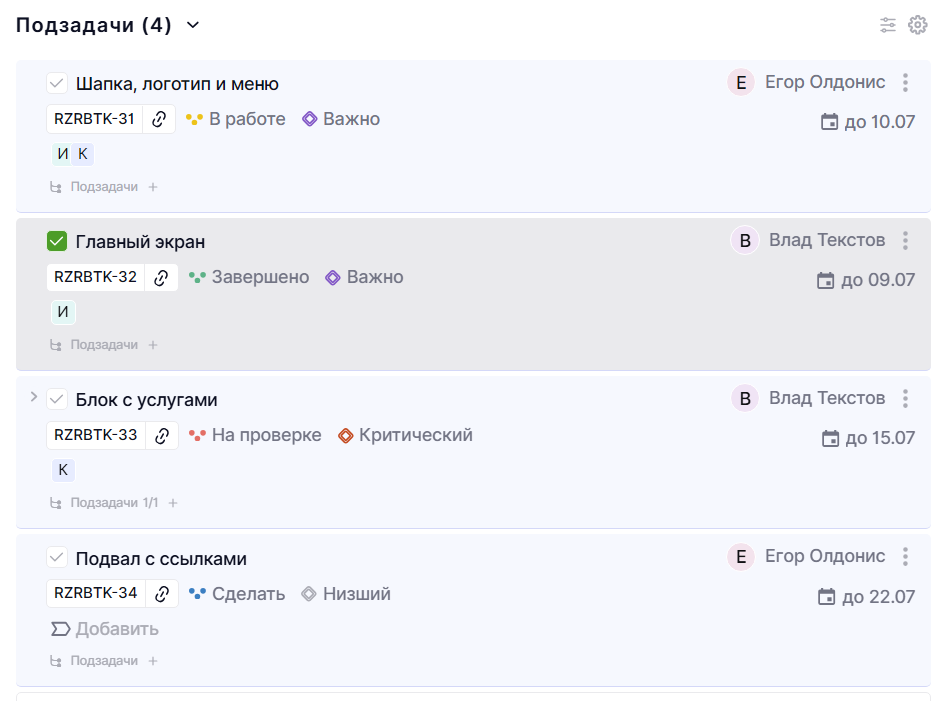Expand Блок с услугами subtask tree
The height and width of the screenshot is (701, 951).
(x=34, y=397)
